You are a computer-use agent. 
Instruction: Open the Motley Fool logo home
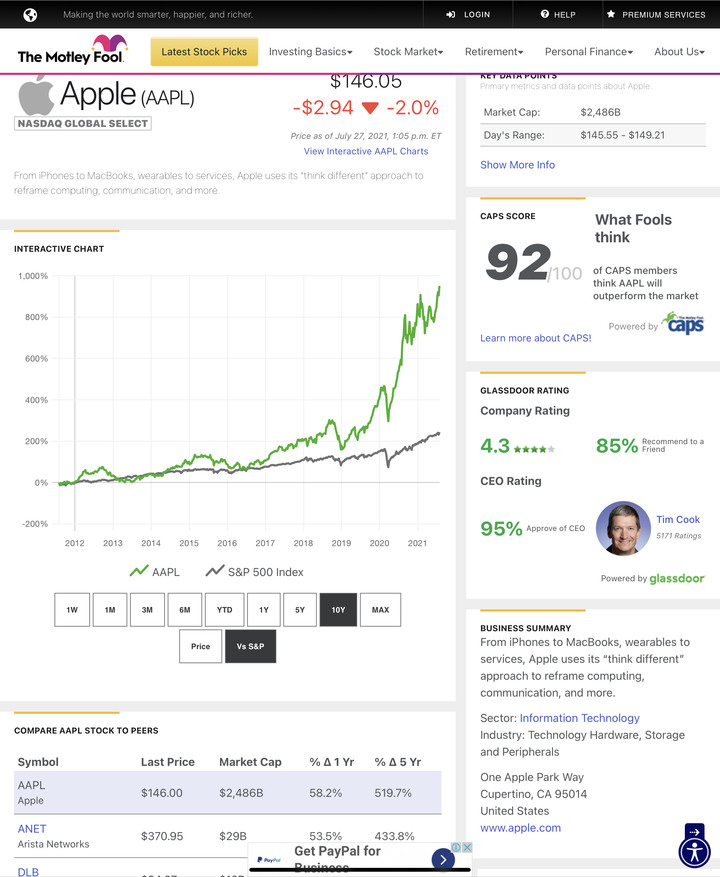click(72, 50)
